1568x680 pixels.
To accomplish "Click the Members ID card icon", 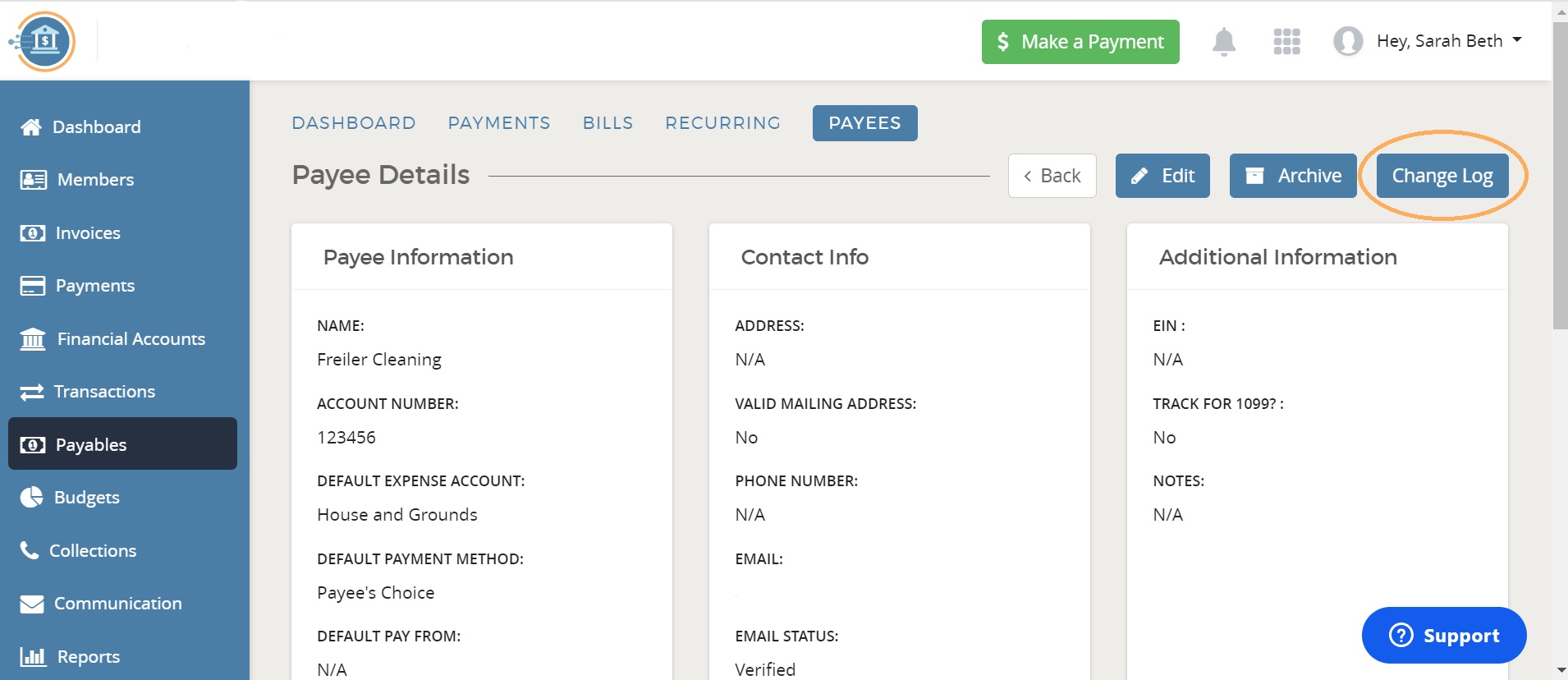I will click(34, 180).
